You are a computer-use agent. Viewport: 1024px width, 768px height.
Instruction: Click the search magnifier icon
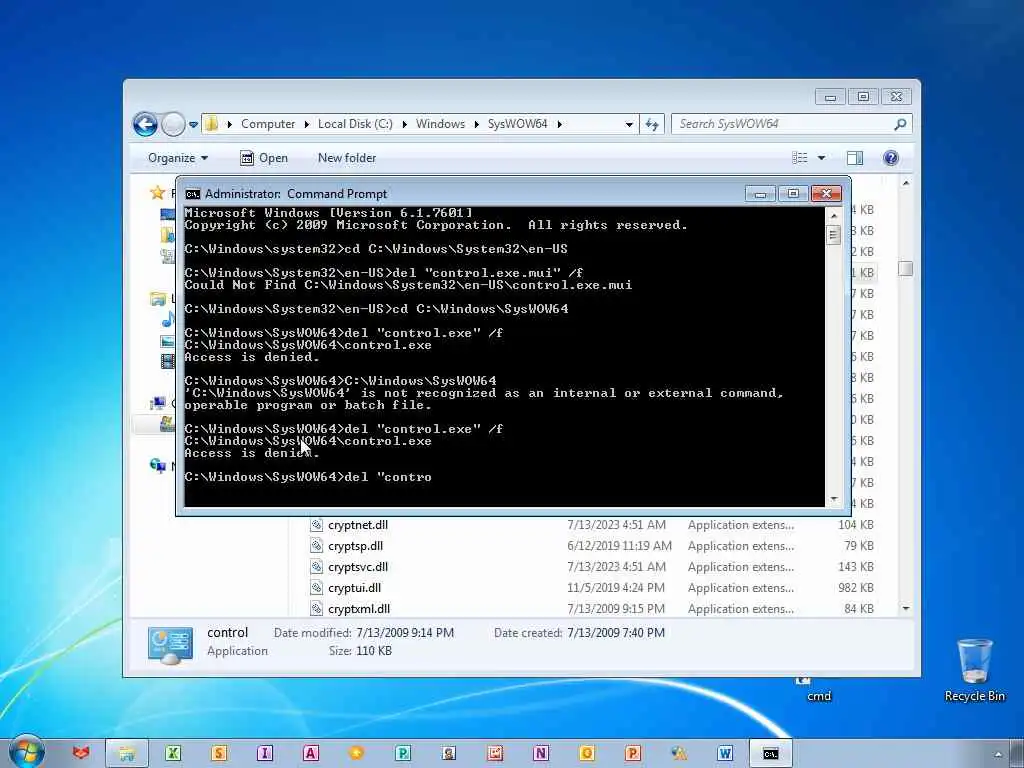901,124
